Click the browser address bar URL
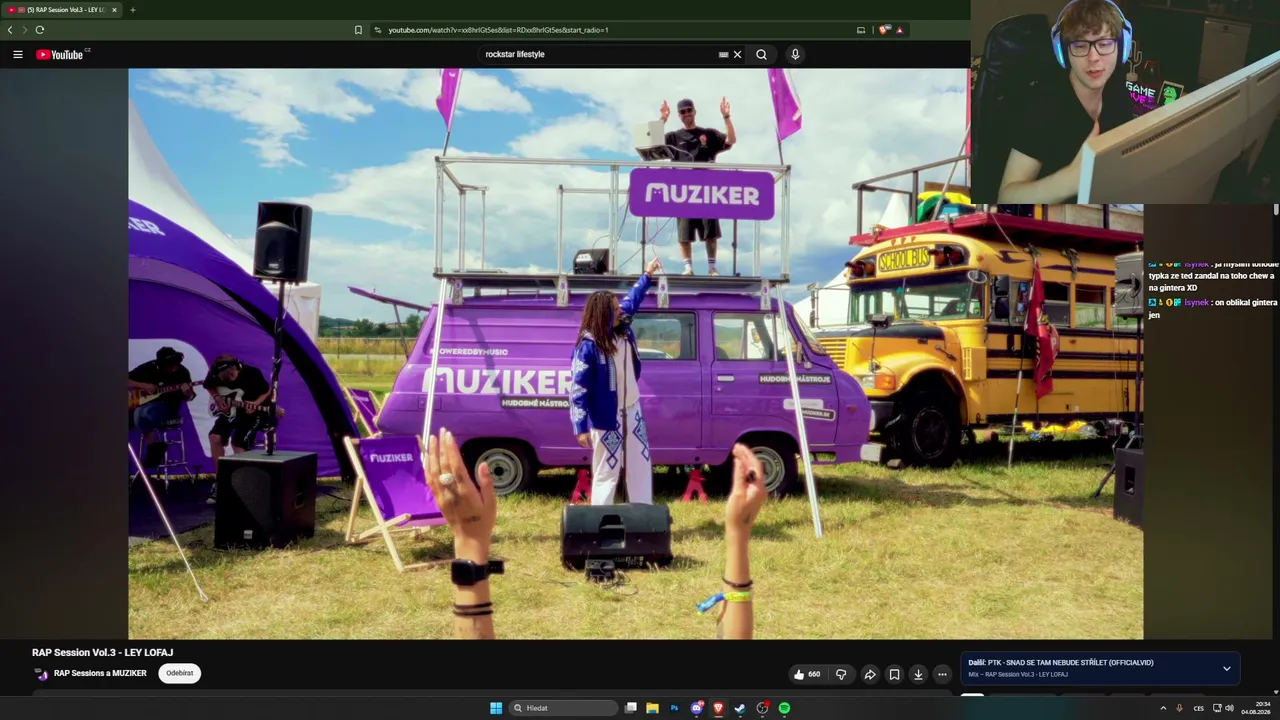 [x=498, y=30]
